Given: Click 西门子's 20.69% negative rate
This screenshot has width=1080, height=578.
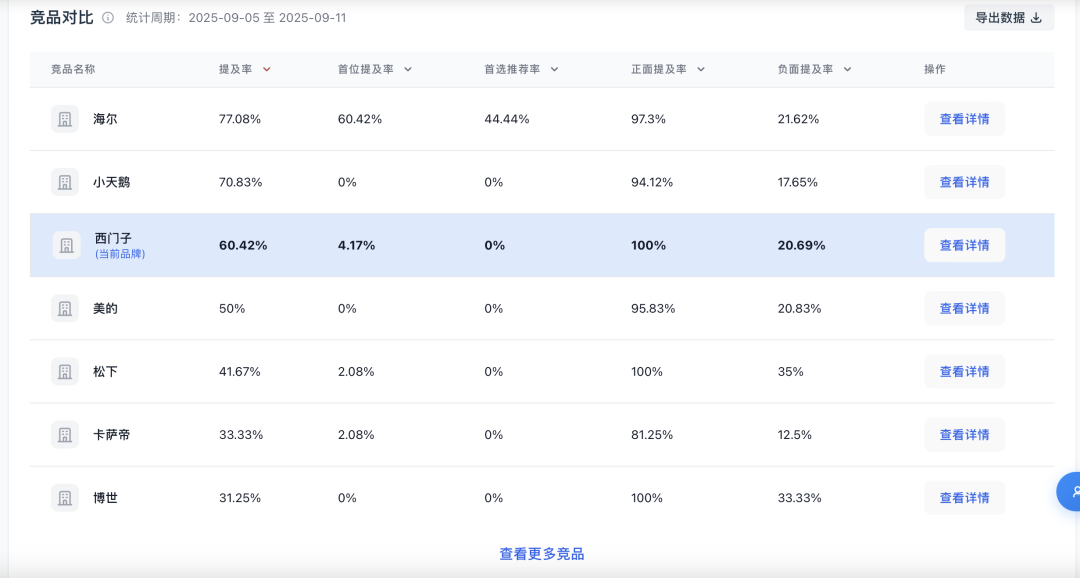Looking at the screenshot, I should (801, 245).
